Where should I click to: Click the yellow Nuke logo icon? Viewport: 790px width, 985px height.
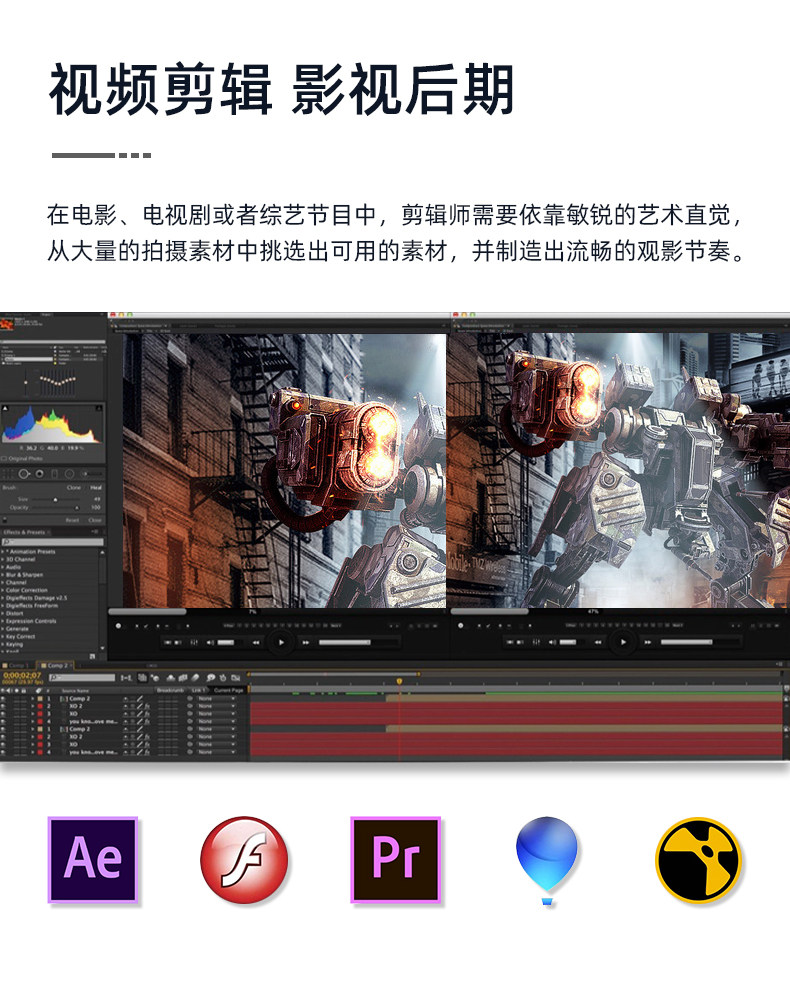click(x=699, y=860)
